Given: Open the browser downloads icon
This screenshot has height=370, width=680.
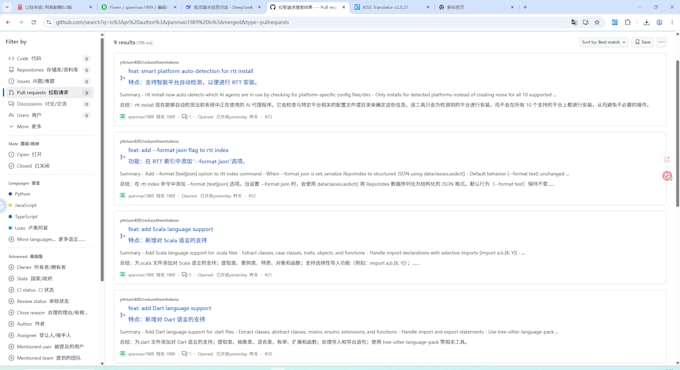Looking at the screenshot, I should [646, 22].
